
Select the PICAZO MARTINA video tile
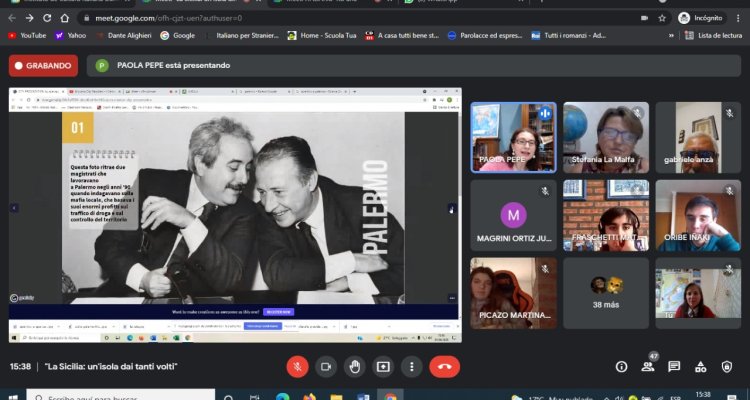coord(513,293)
